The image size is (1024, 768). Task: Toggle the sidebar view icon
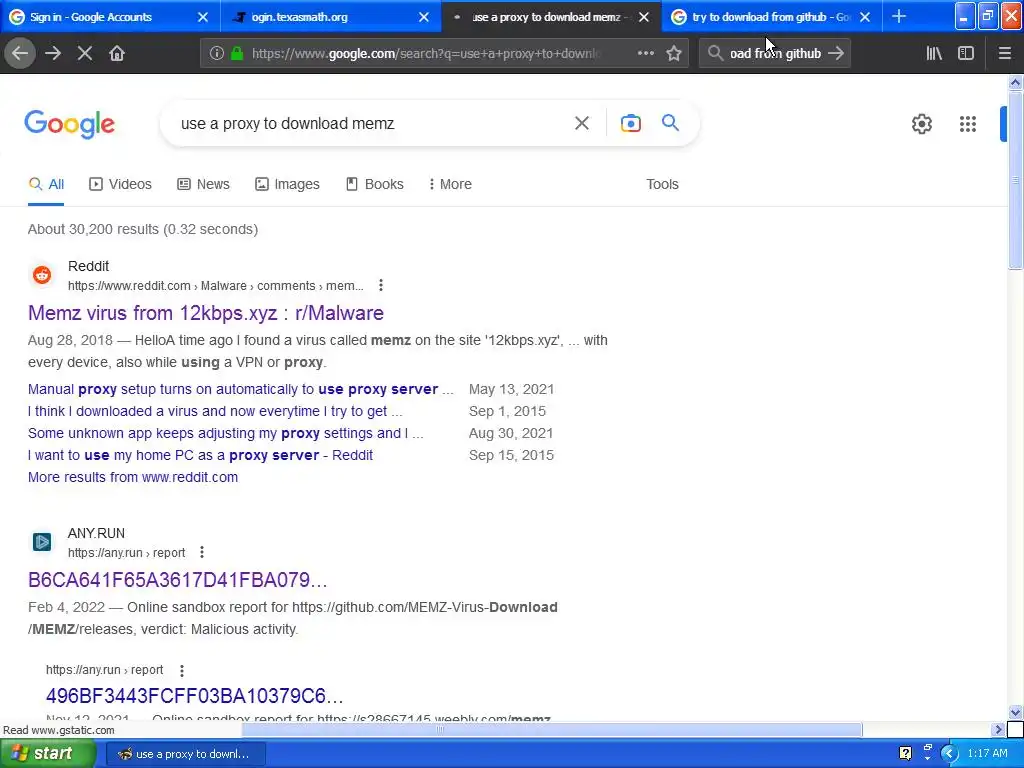(966, 53)
